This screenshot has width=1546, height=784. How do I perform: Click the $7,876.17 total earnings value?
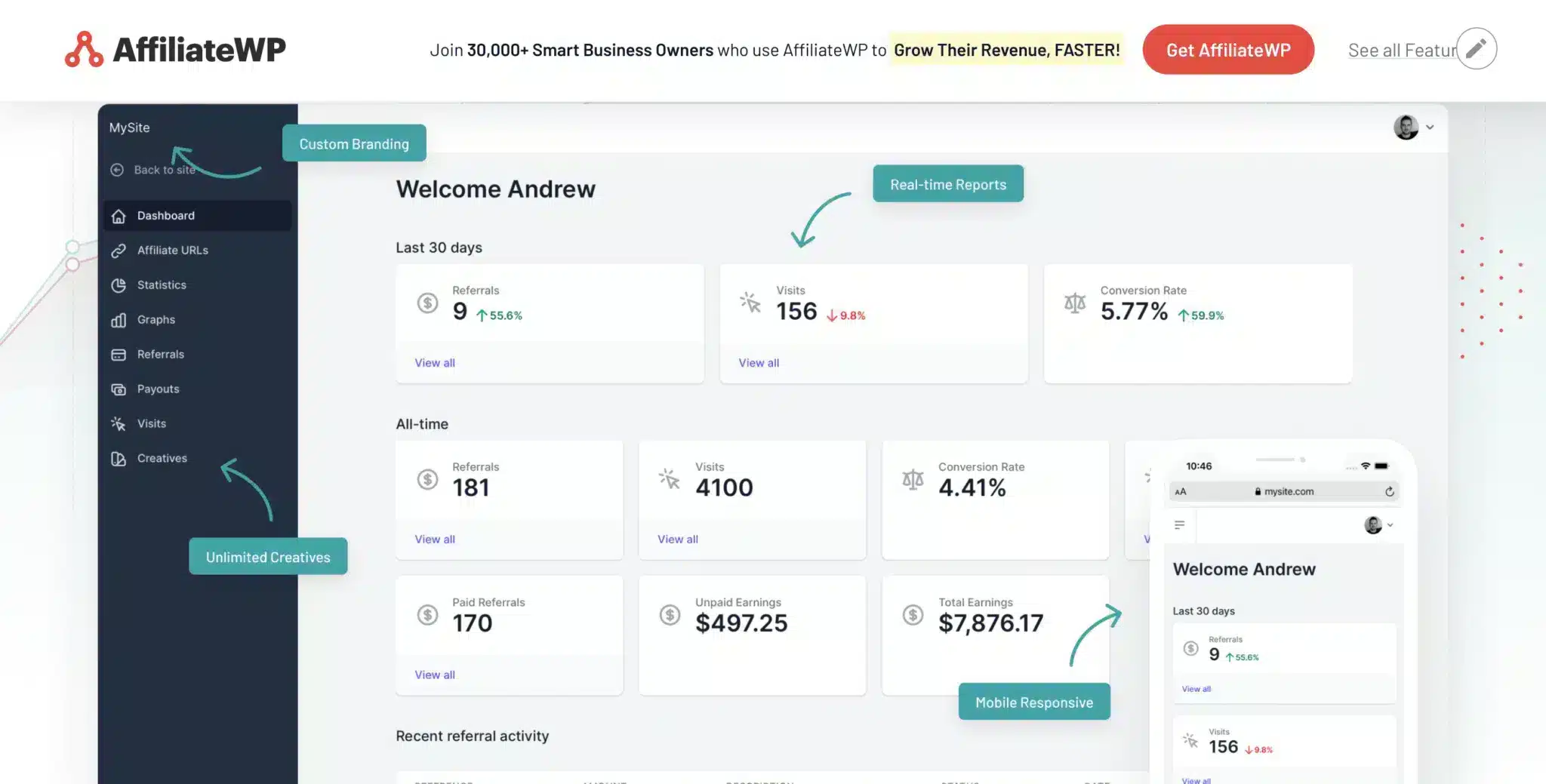(x=990, y=623)
